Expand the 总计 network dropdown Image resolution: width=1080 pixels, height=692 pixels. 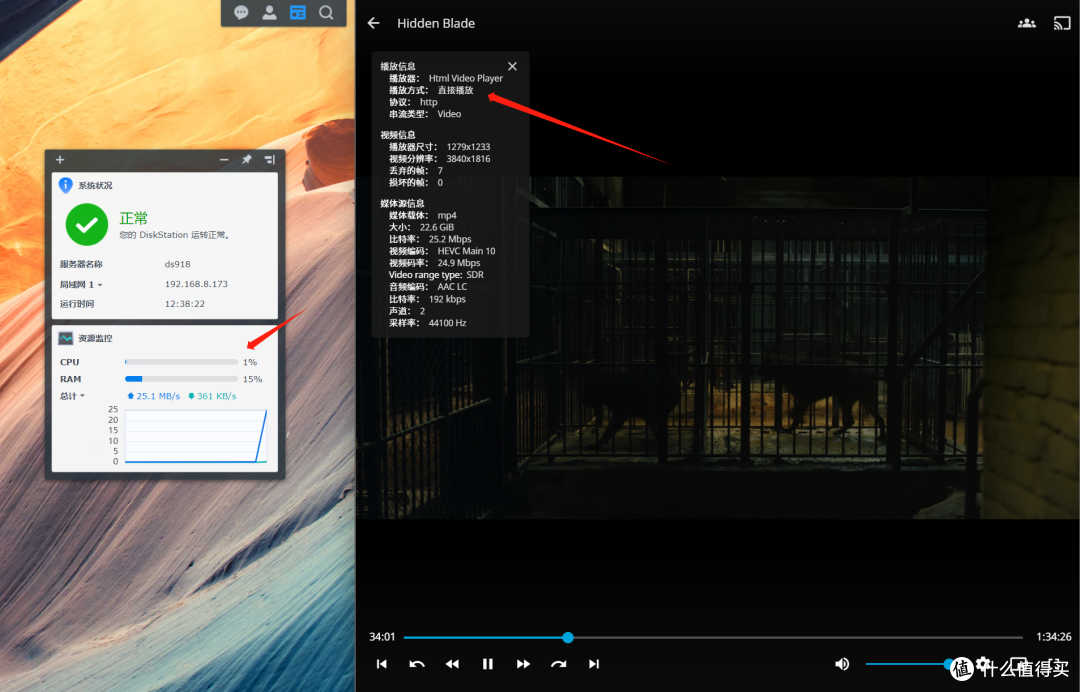(x=72, y=396)
